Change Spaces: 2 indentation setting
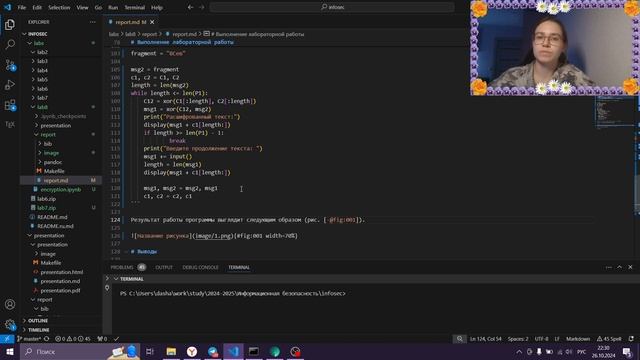640x360 pixels. tap(518, 339)
